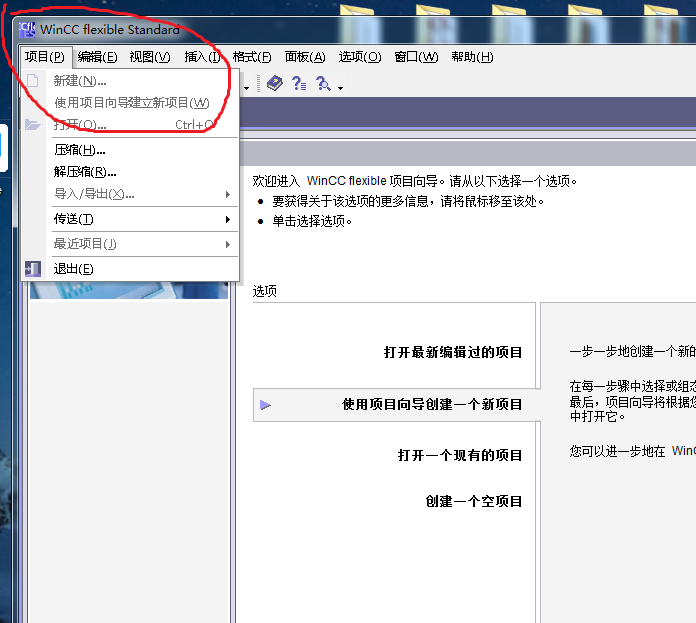The image size is (696, 623).
Task: Click the help book icon in toolbar
Action: click(x=274, y=84)
